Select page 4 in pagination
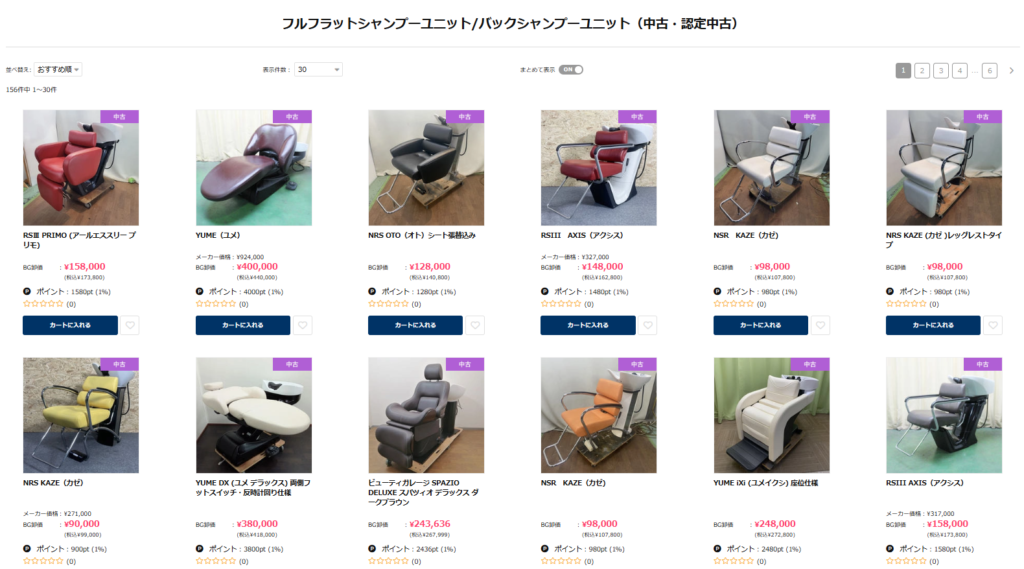 [959, 71]
